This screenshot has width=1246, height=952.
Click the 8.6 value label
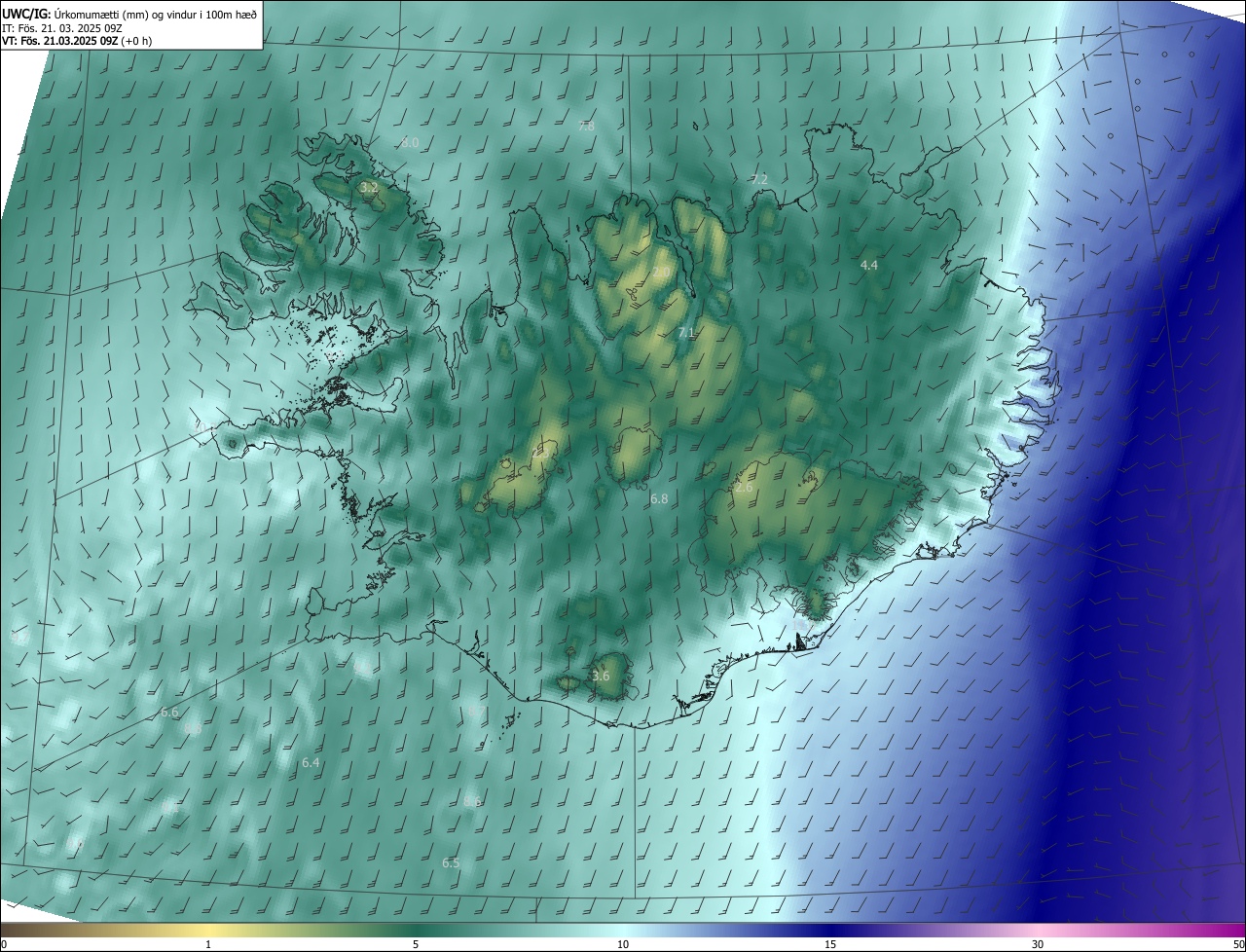click(x=472, y=801)
